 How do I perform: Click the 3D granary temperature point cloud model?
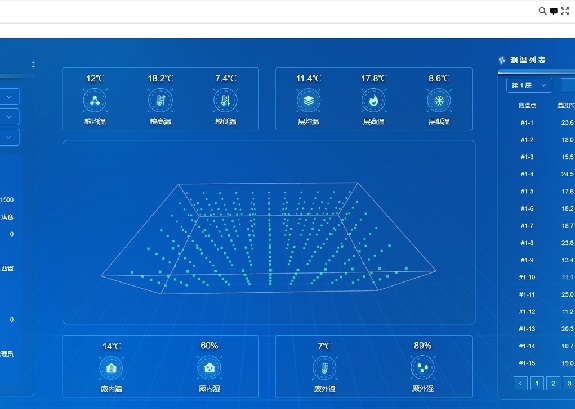coord(268,238)
